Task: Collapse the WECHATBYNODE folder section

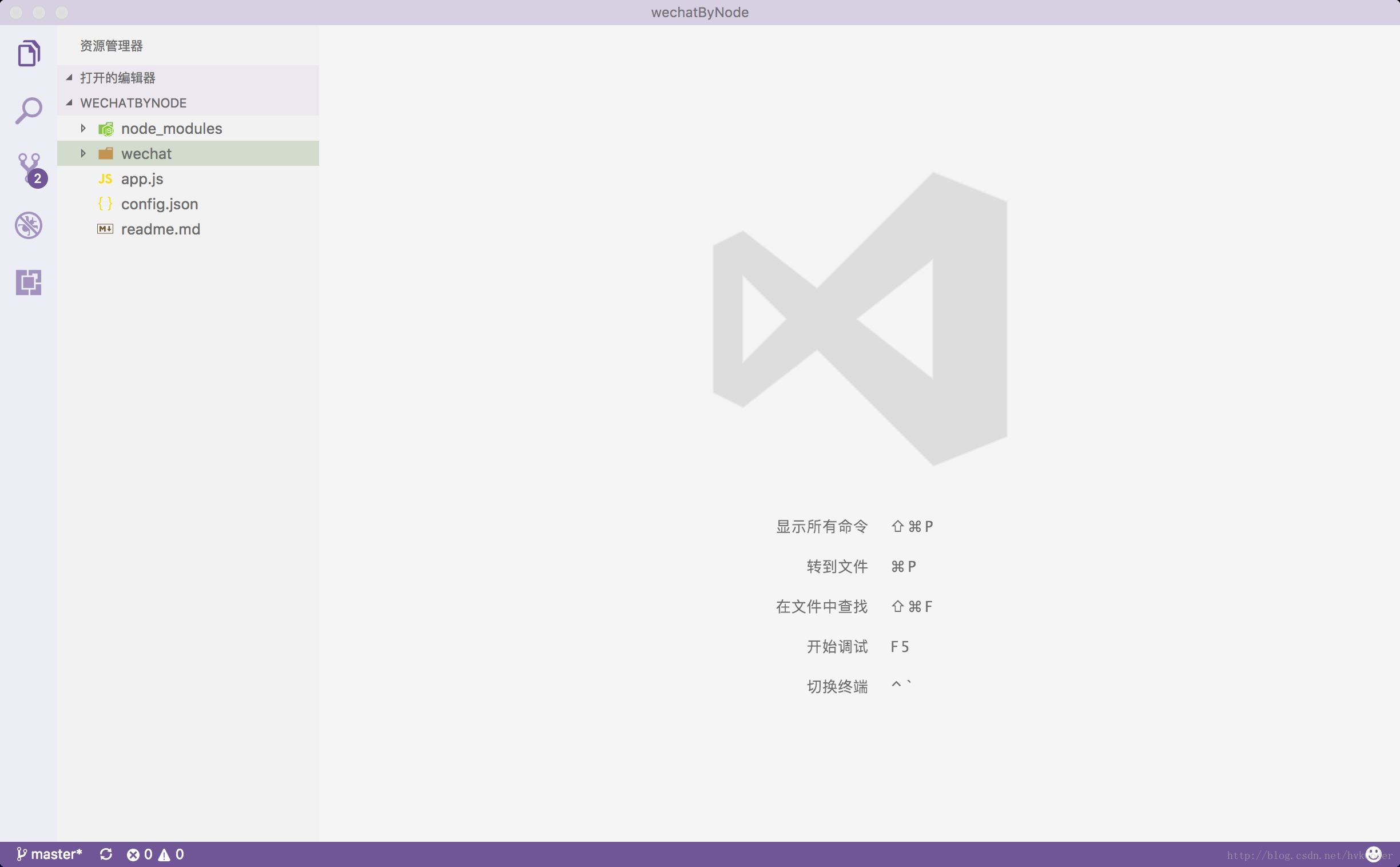Action: 188,102
